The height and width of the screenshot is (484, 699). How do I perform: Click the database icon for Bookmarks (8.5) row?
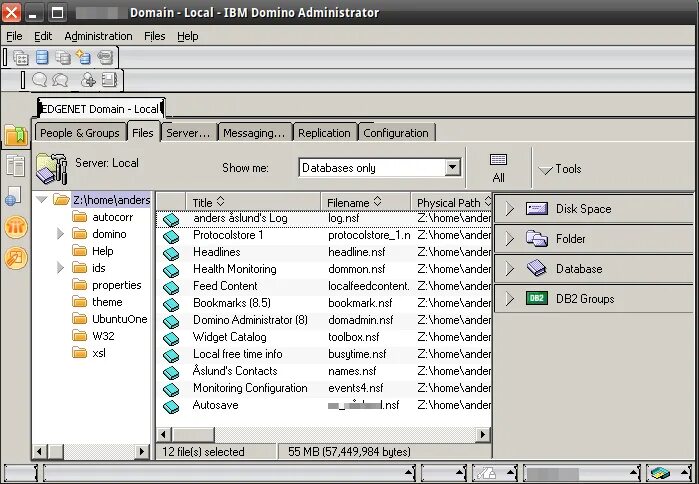[171, 304]
